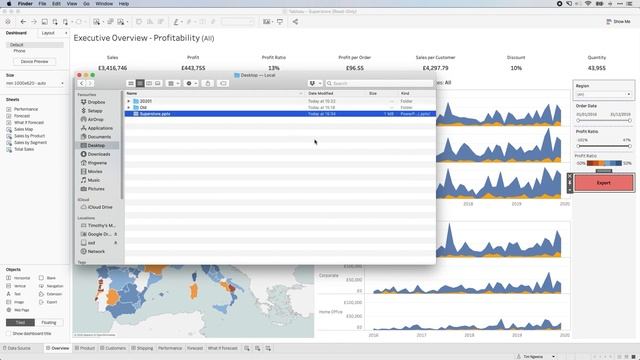Click the Device Preview button
Viewport: 640px width, 360px height.
tap(34, 62)
